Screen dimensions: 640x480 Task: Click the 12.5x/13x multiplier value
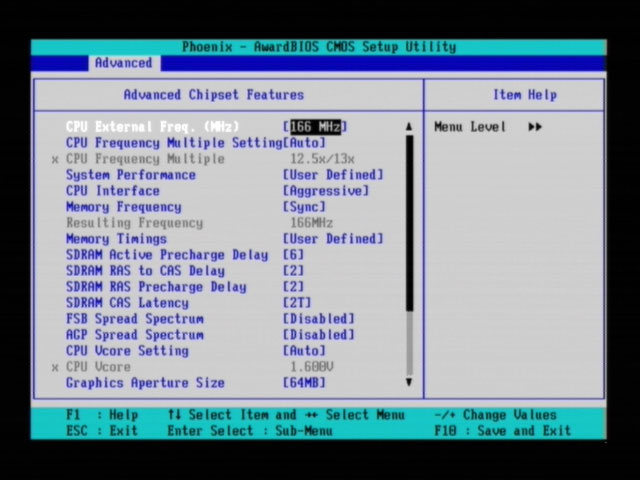pyautogui.click(x=322, y=159)
